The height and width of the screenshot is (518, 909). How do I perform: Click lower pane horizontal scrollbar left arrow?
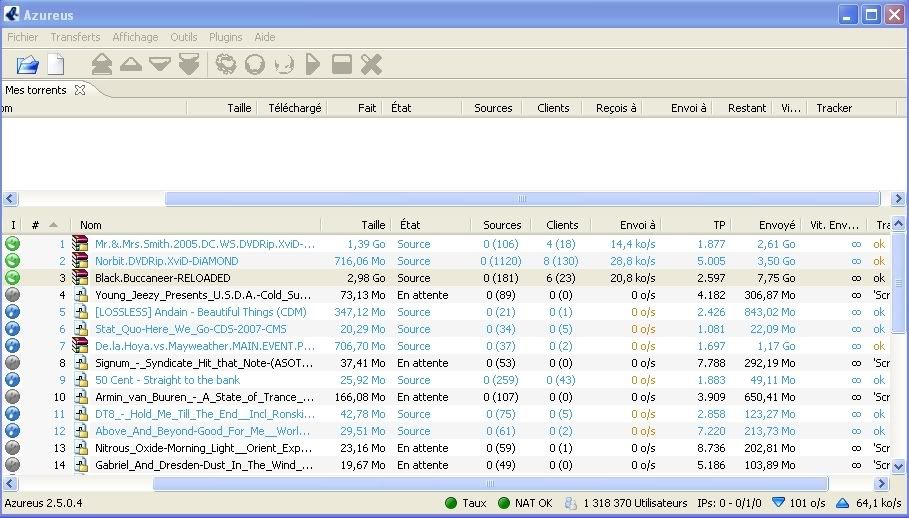(10, 483)
